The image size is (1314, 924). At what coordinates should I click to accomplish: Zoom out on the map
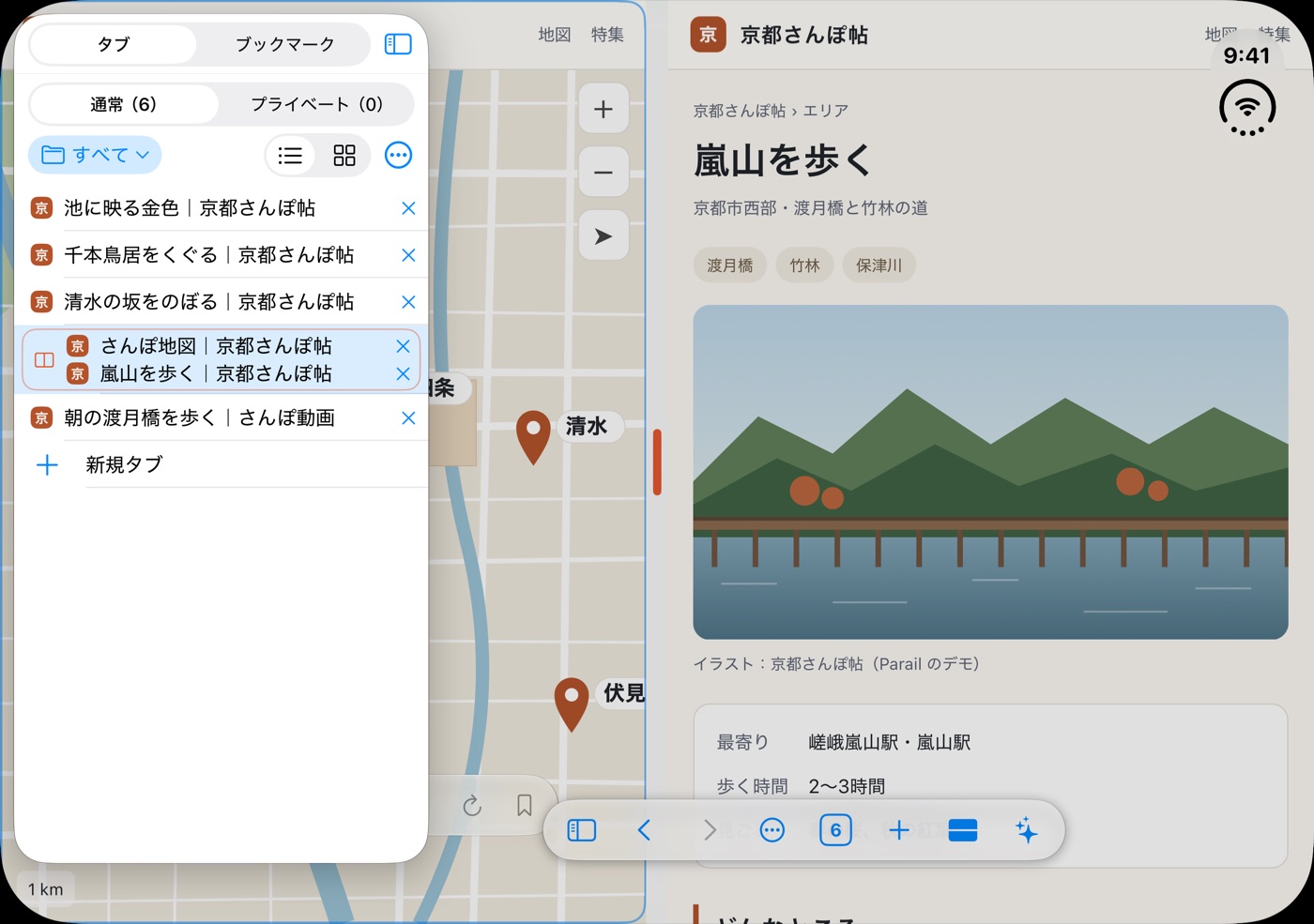[604, 173]
